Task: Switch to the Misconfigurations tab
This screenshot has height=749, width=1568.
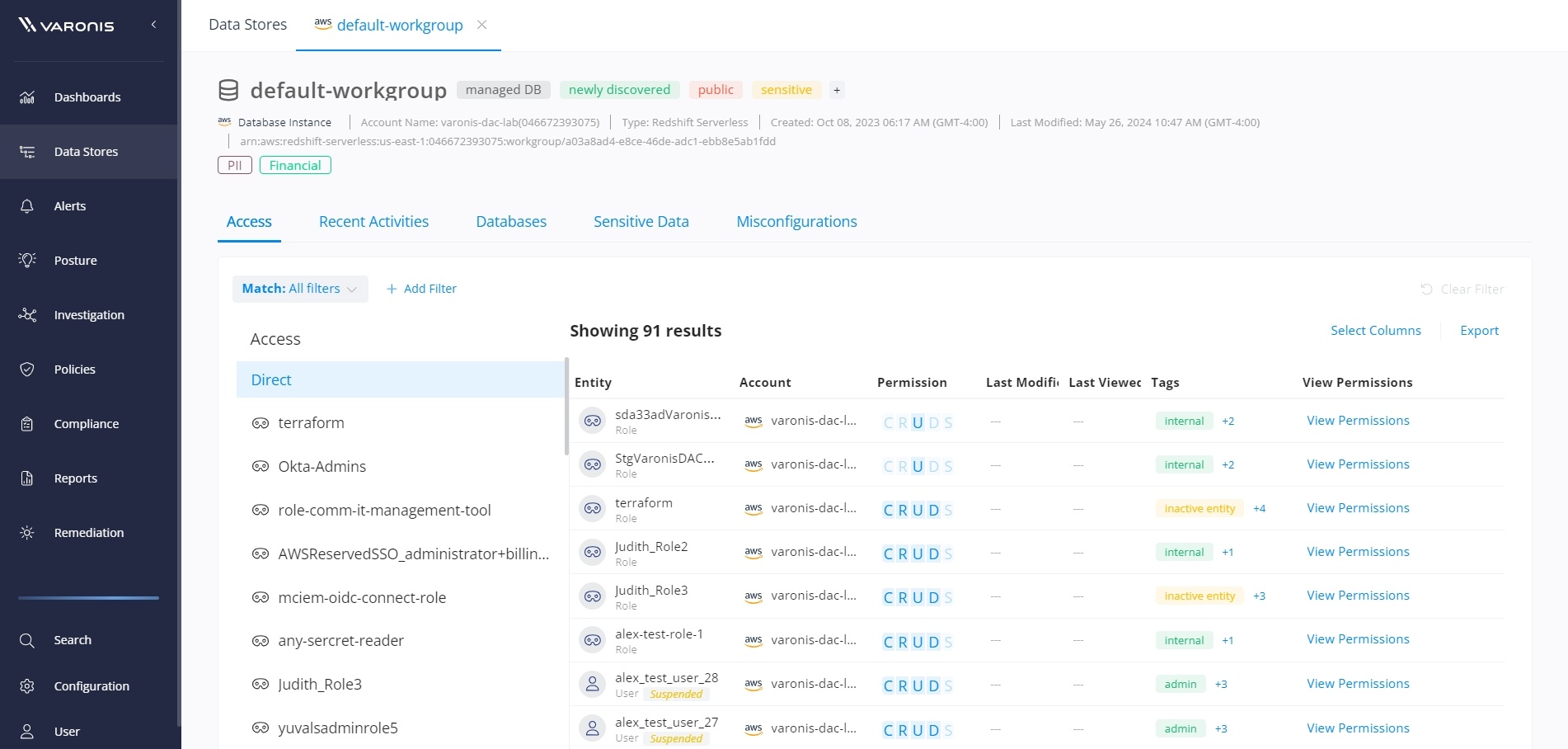Action: click(x=796, y=221)
